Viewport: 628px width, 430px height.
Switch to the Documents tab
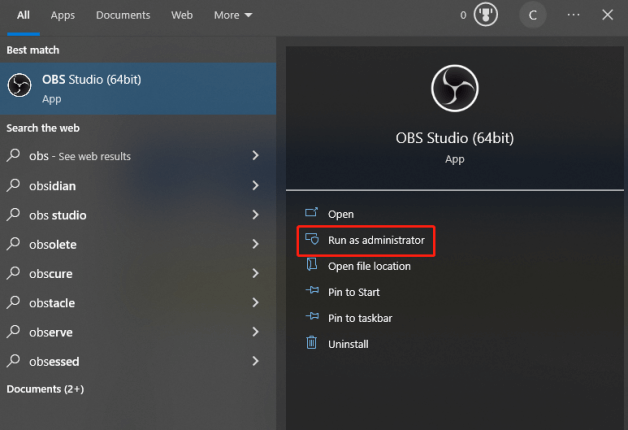point(123,15)
